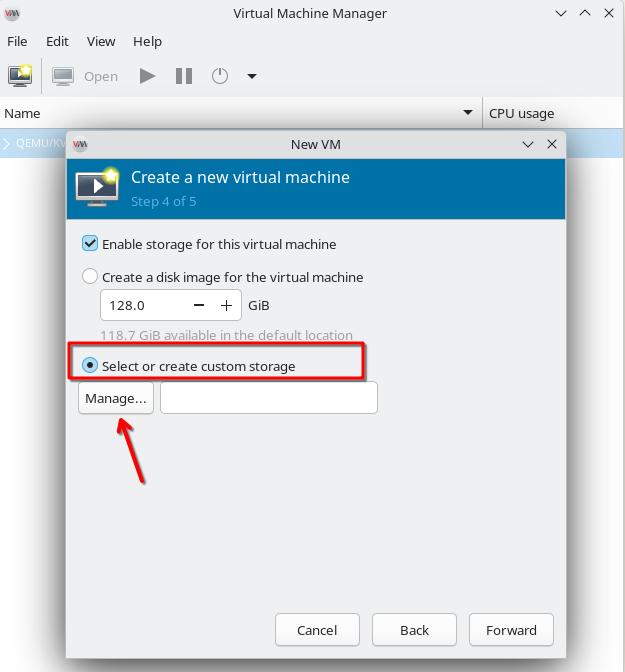Expand the QEMU/KVM connection row

6,144
